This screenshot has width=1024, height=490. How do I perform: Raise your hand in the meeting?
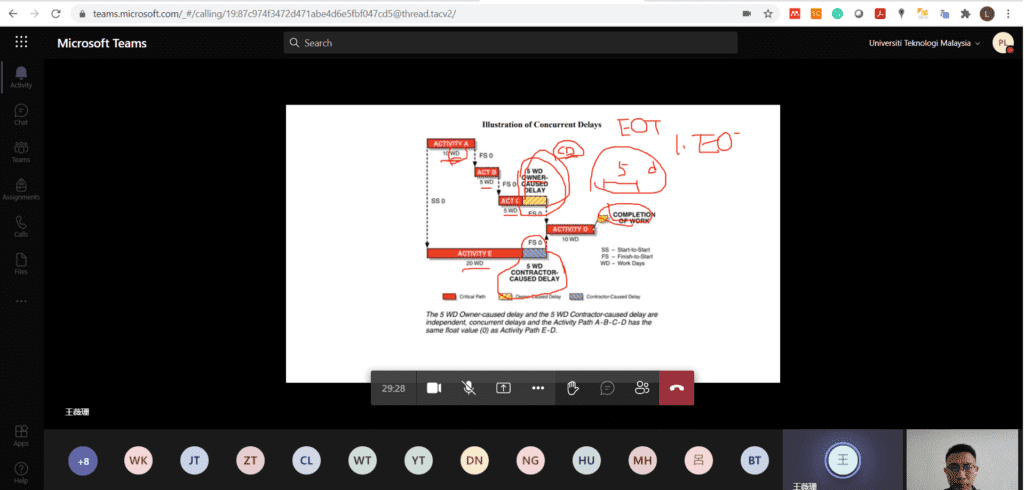[x=573, y=388]
